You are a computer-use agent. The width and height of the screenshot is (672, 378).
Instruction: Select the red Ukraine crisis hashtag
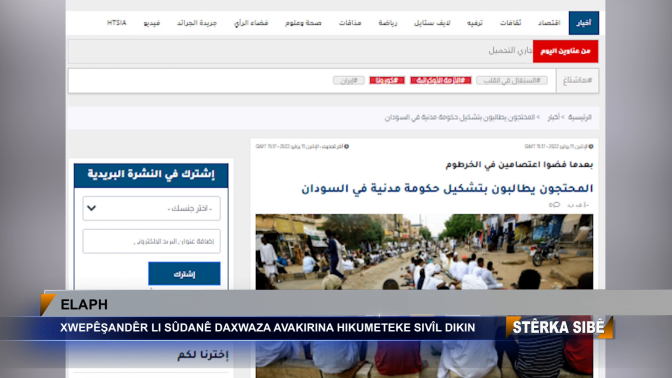tap(441, 81)
